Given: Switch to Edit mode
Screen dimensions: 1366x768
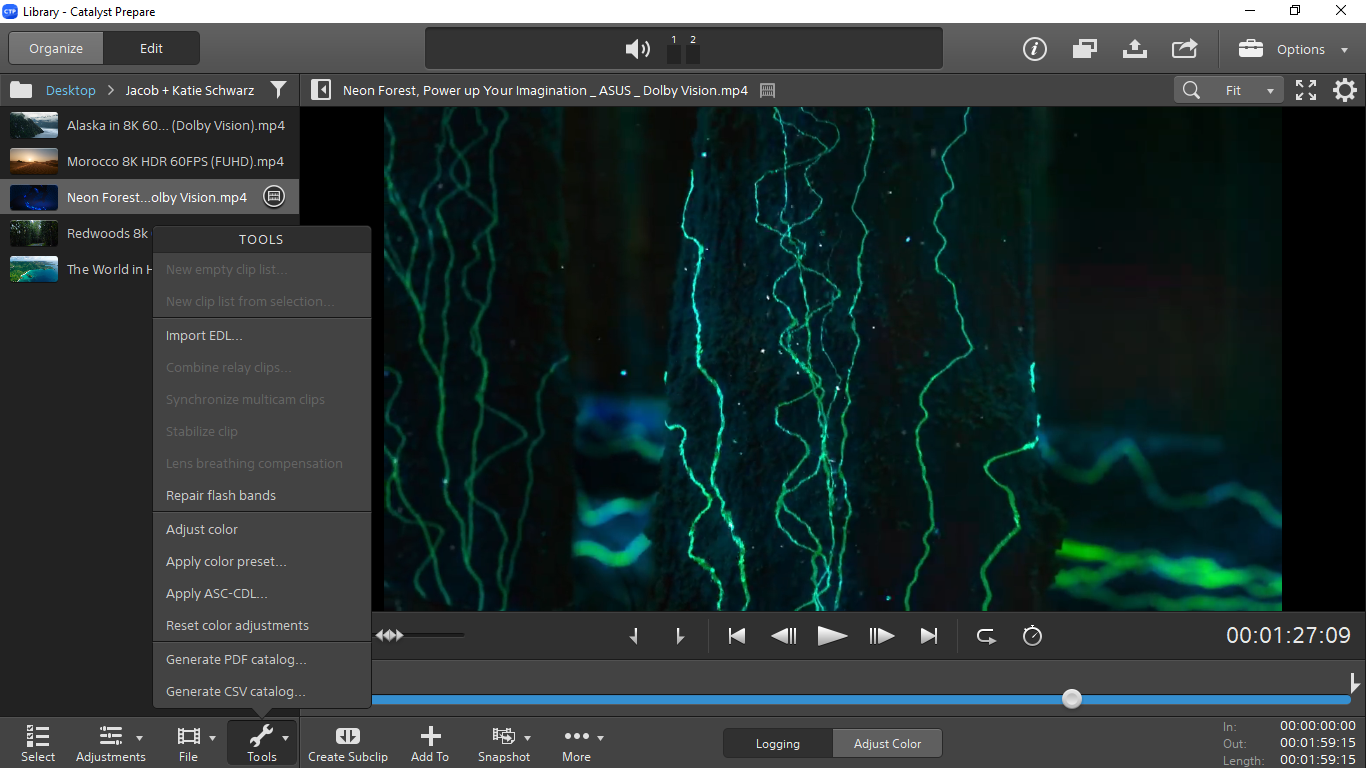Looking at the screenshot, I should pyautogui.click(x=151, y=48).
